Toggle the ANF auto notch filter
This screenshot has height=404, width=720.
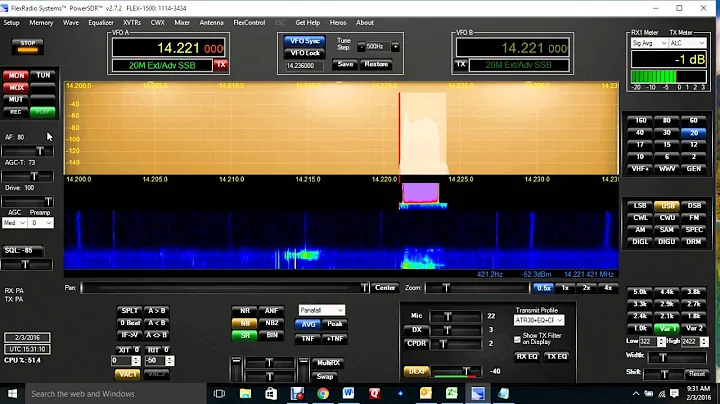coord(271,311)
